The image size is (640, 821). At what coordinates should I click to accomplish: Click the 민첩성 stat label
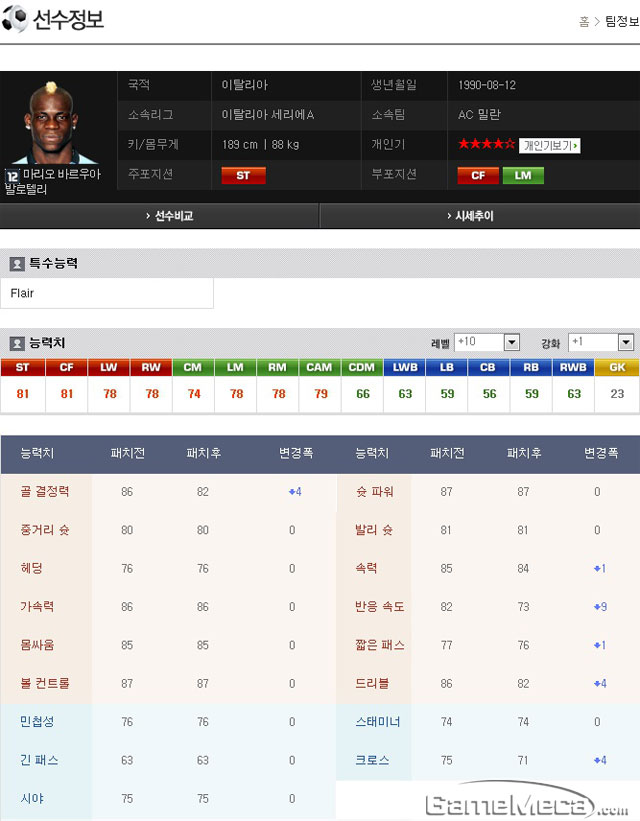coord(37,722)
